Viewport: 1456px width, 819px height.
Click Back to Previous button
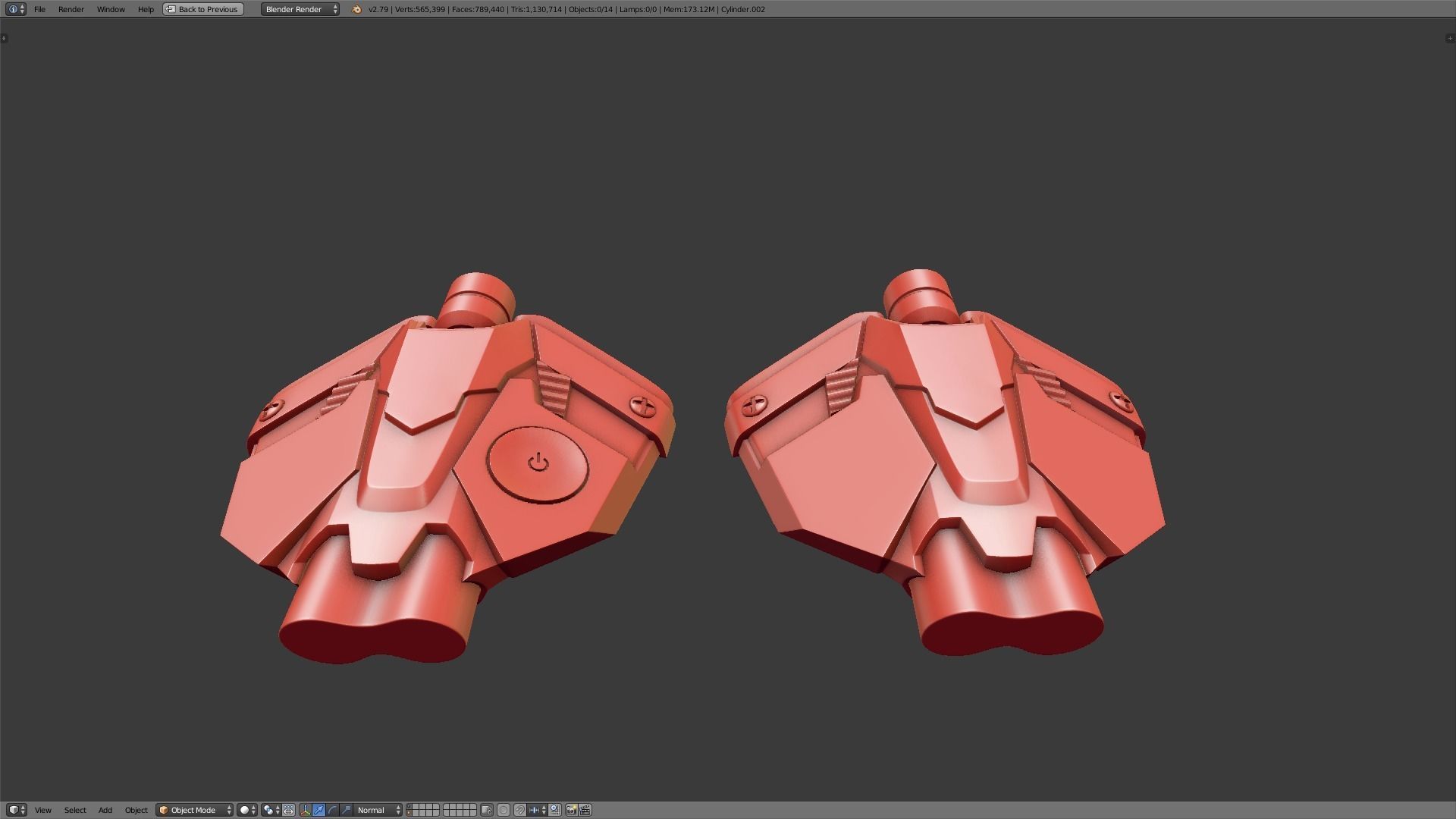(x=203, y=9)
